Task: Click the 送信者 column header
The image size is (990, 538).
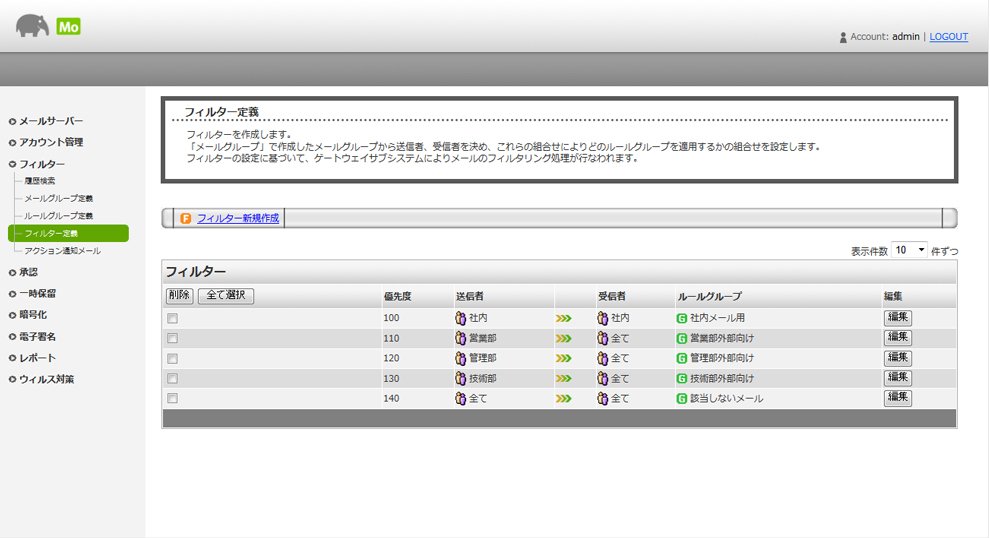Action: point(470,296)
